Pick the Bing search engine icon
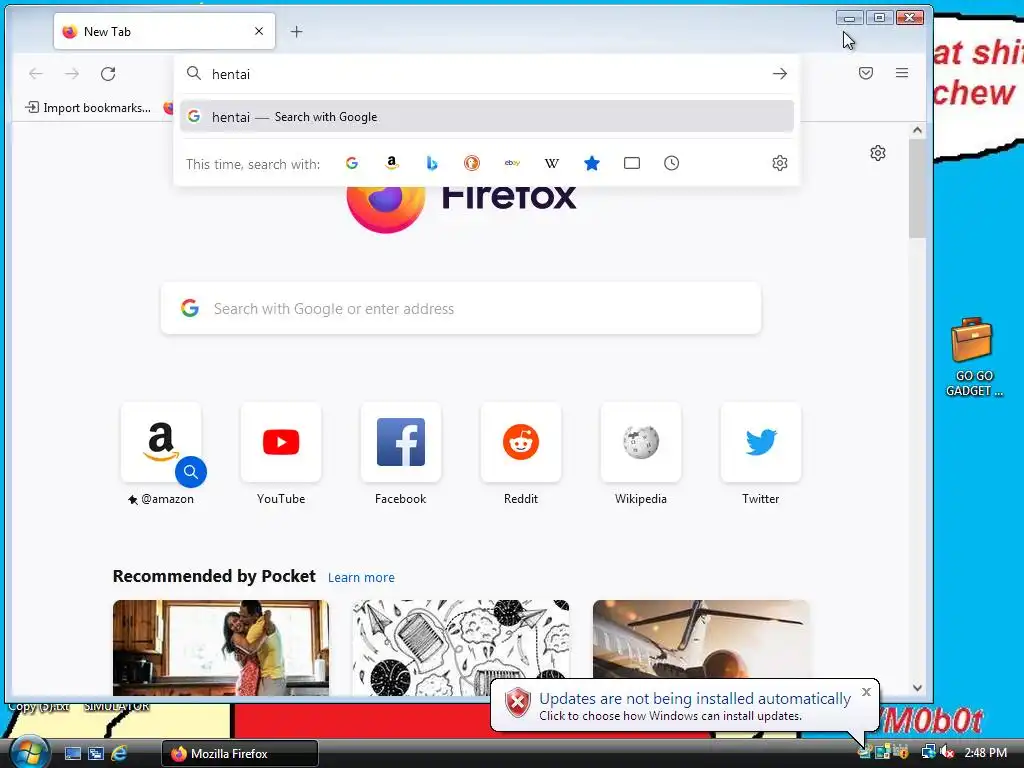 (432, 163)
